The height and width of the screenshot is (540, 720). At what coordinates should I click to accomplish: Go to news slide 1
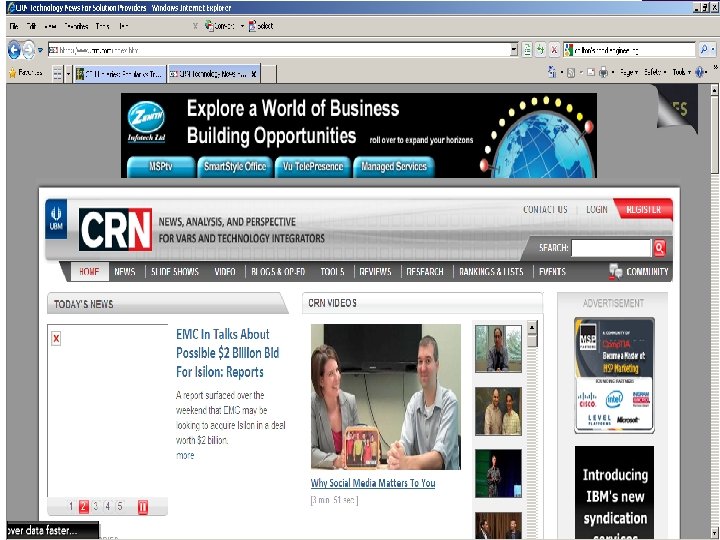coord(71,506)
